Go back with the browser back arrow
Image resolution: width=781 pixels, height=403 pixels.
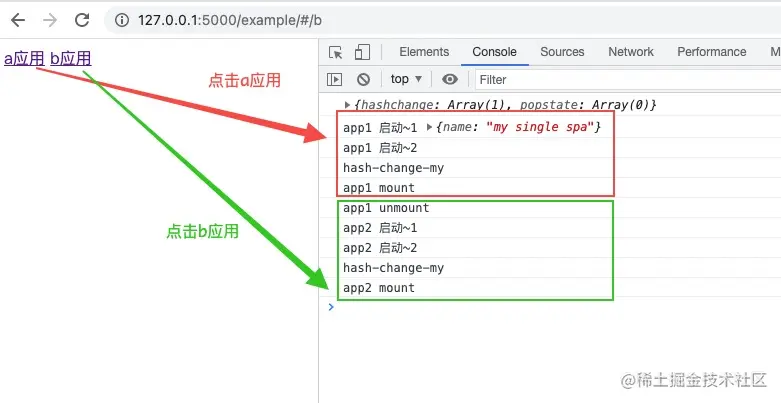click(x=18, y=20)
